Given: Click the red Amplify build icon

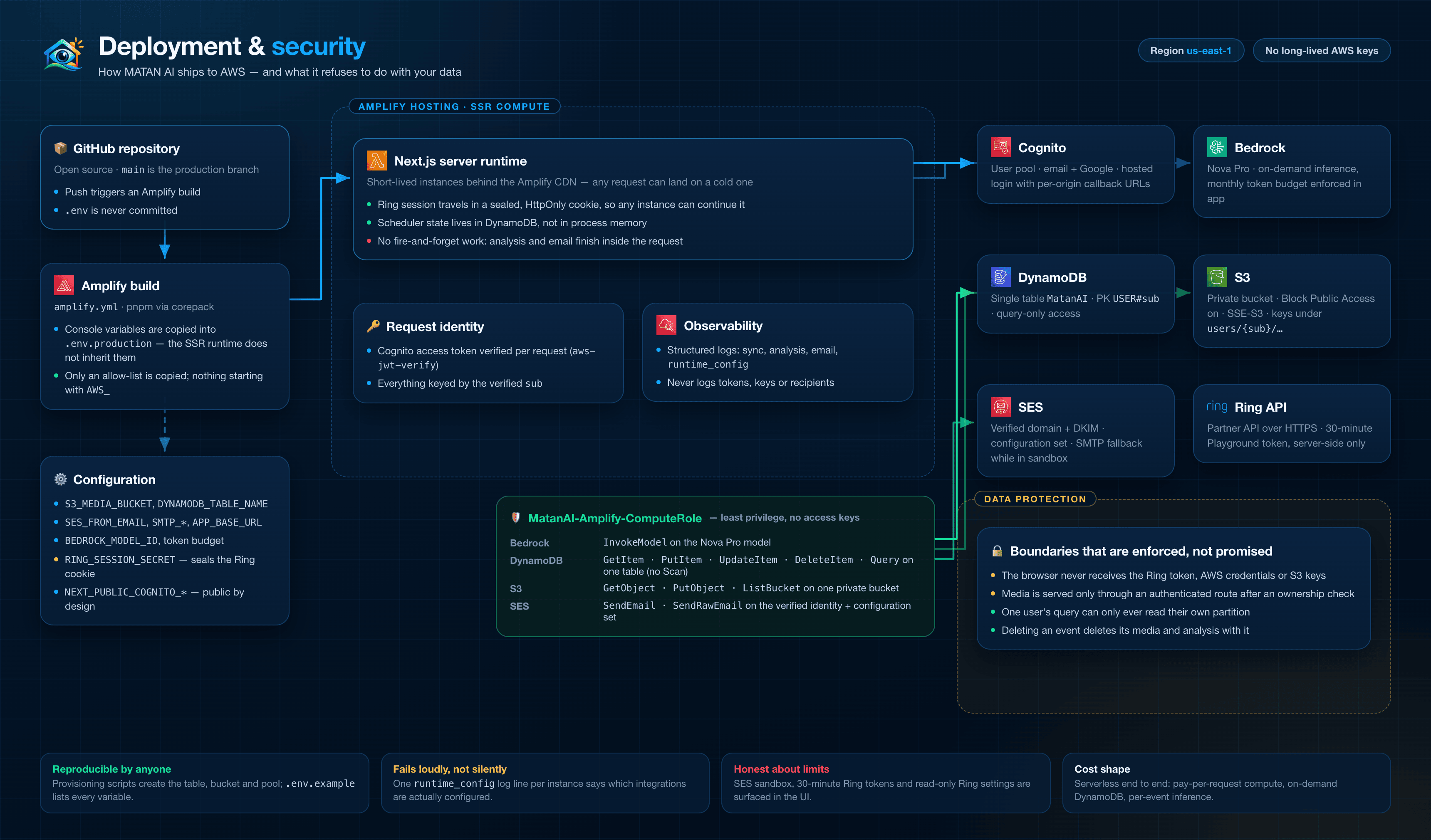Looking at the screenshot, I should tap(64, 285).
